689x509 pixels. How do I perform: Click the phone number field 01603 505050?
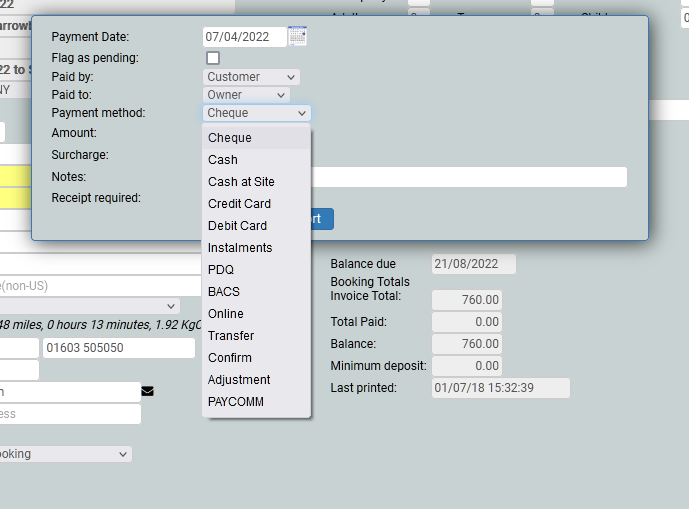118,348
